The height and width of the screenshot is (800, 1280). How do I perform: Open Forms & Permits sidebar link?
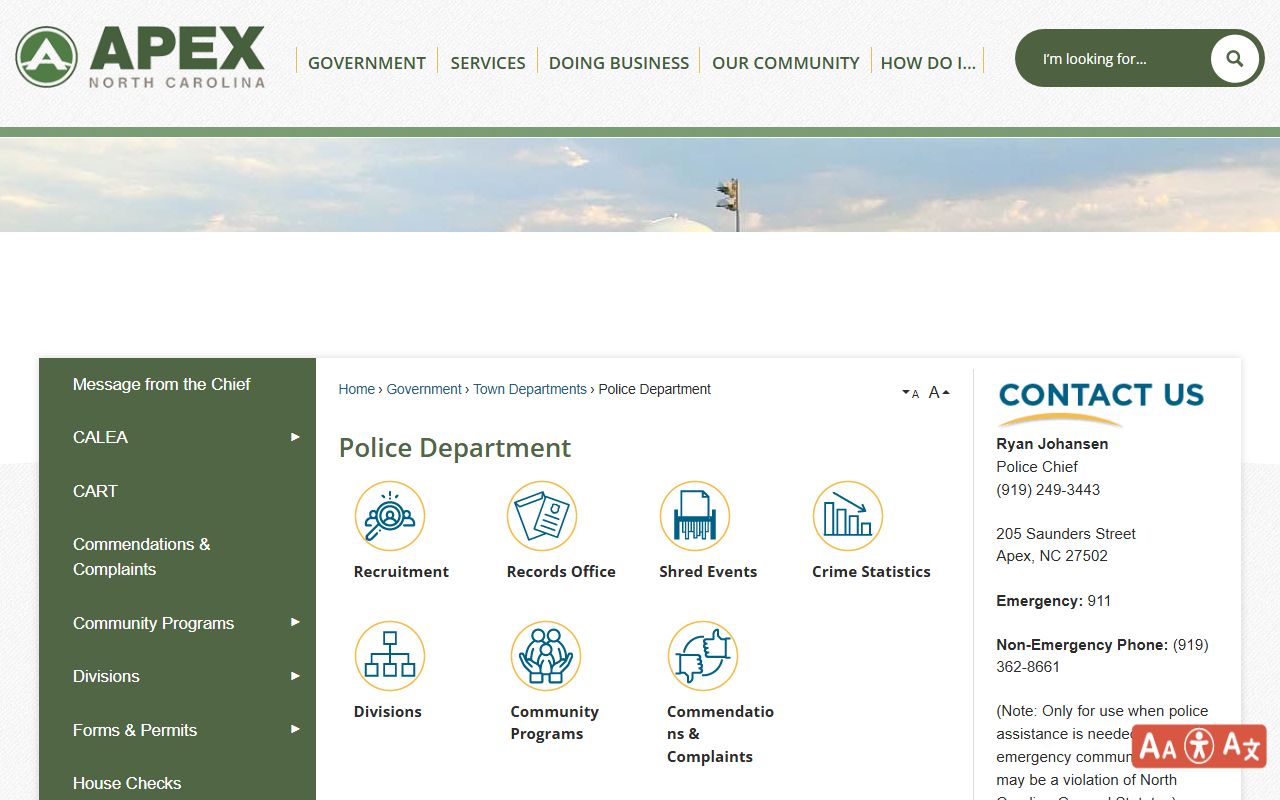click(135, 730)
